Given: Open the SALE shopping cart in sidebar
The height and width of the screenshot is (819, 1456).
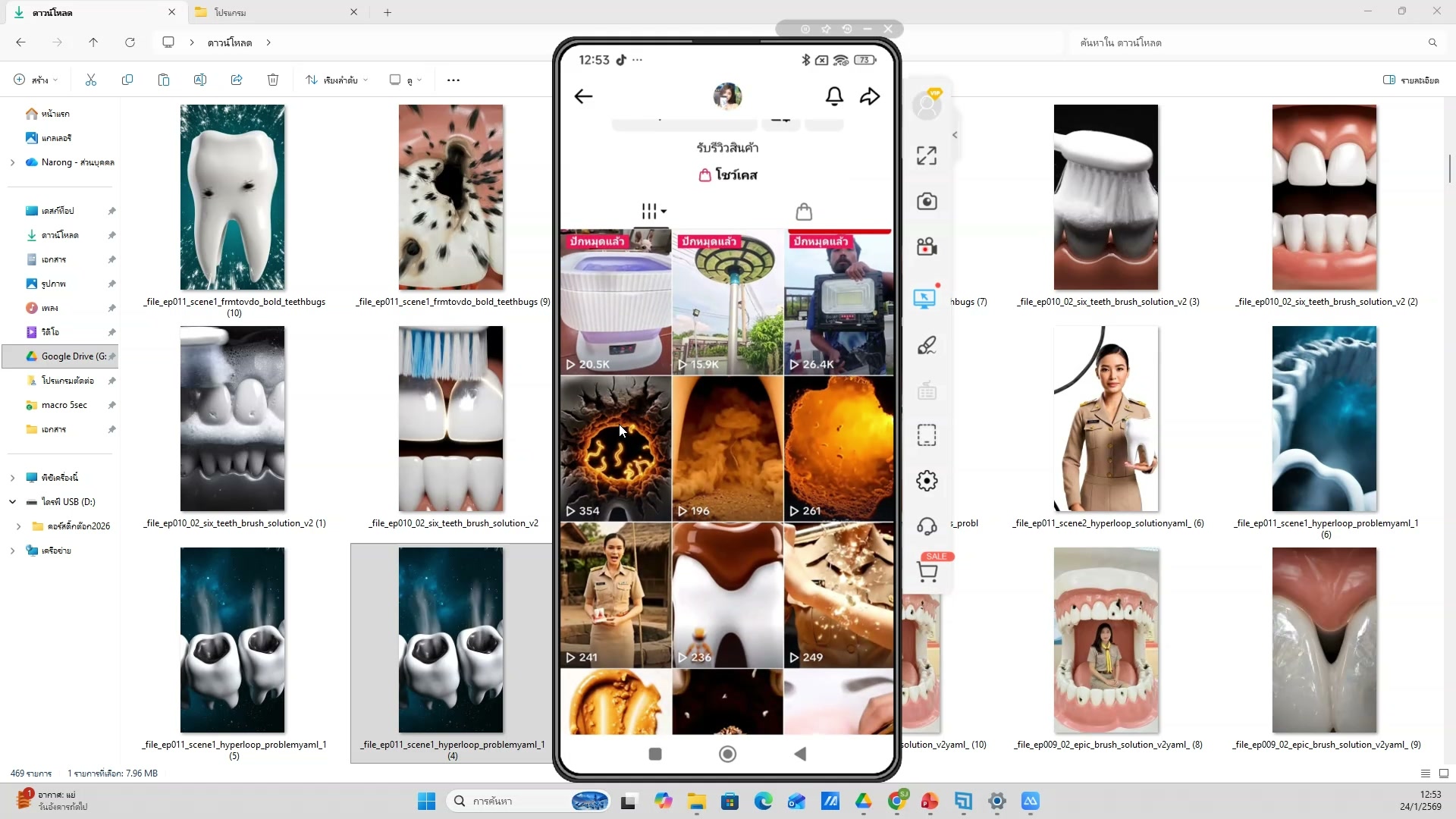Looking at the screenshot, I should click(928, 571).
